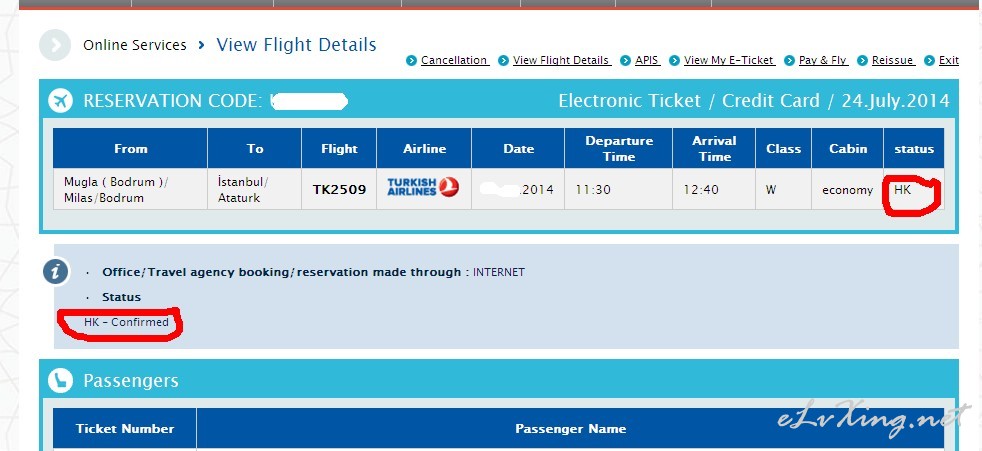Select the Reissue link
982x451 pixels.
pyautogui.click(x=894, y=60)
